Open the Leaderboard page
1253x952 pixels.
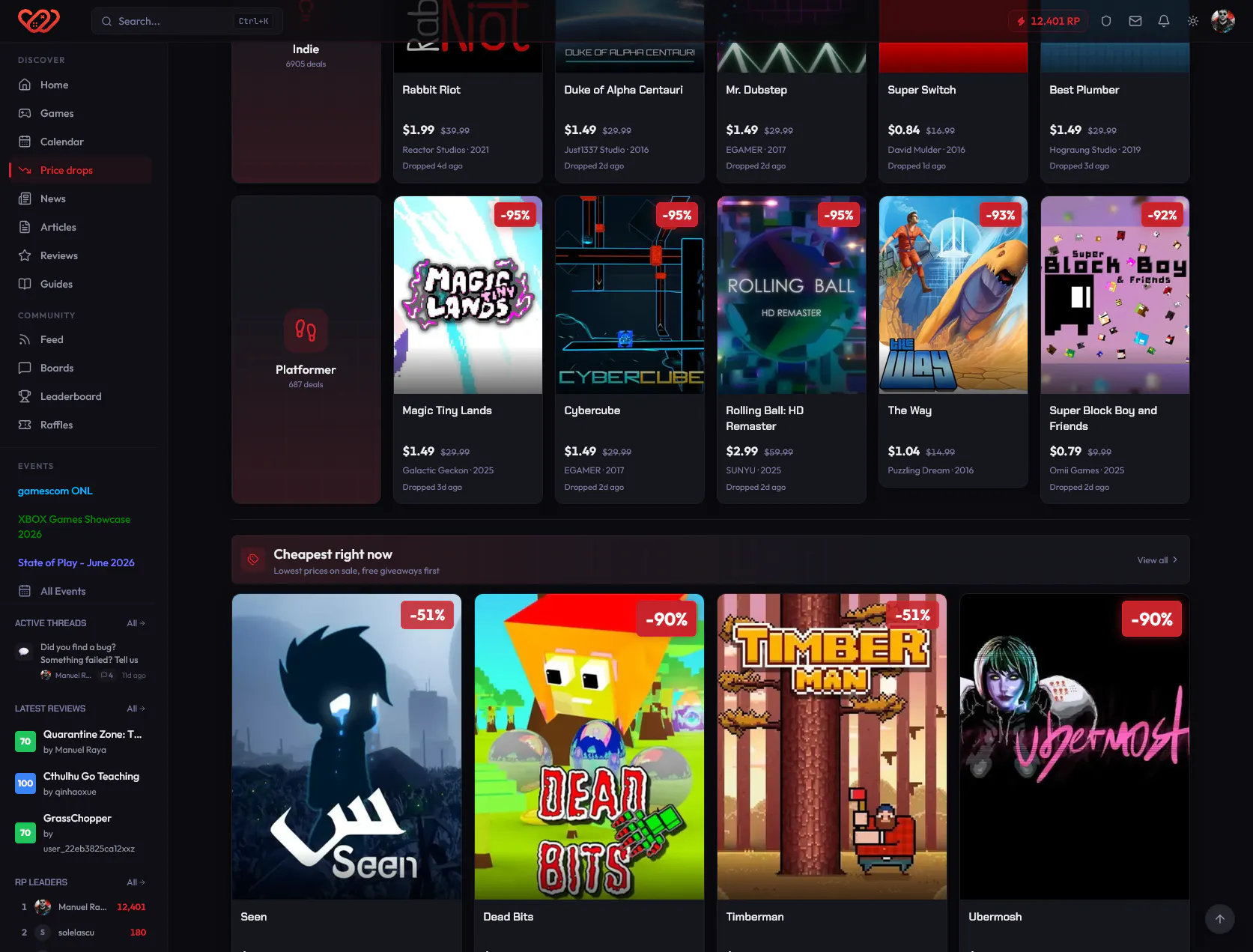pyautogui.click(x=81, y=396)
